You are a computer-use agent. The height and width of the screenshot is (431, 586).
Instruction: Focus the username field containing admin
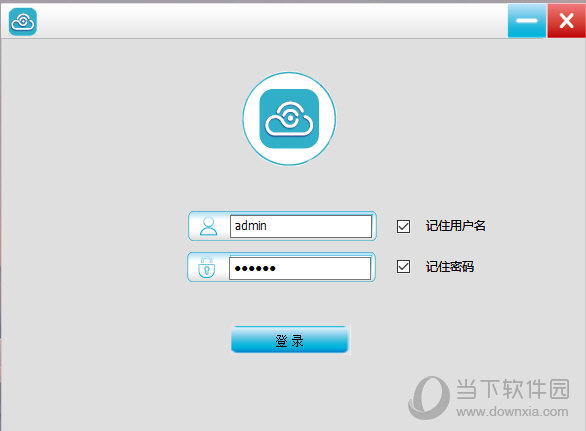[301, 226]
